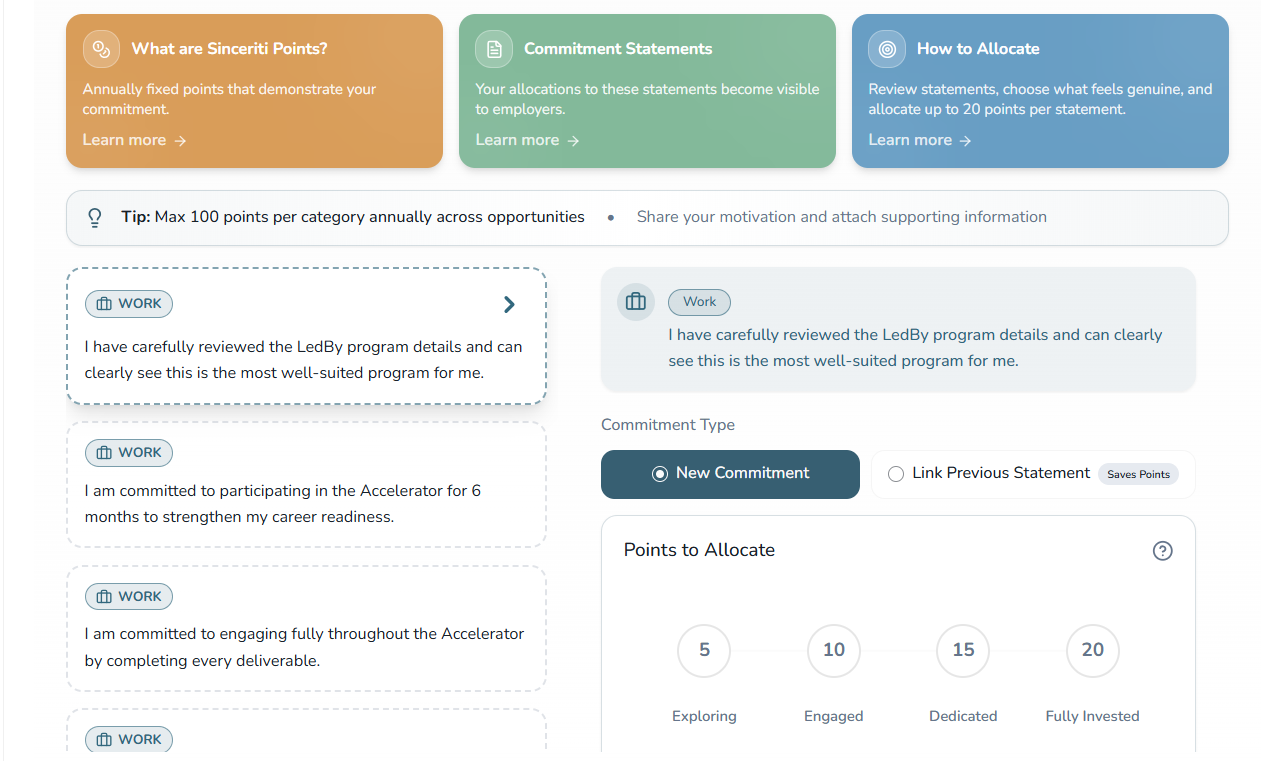Open Learn more under Sinceriti Points

134,140
